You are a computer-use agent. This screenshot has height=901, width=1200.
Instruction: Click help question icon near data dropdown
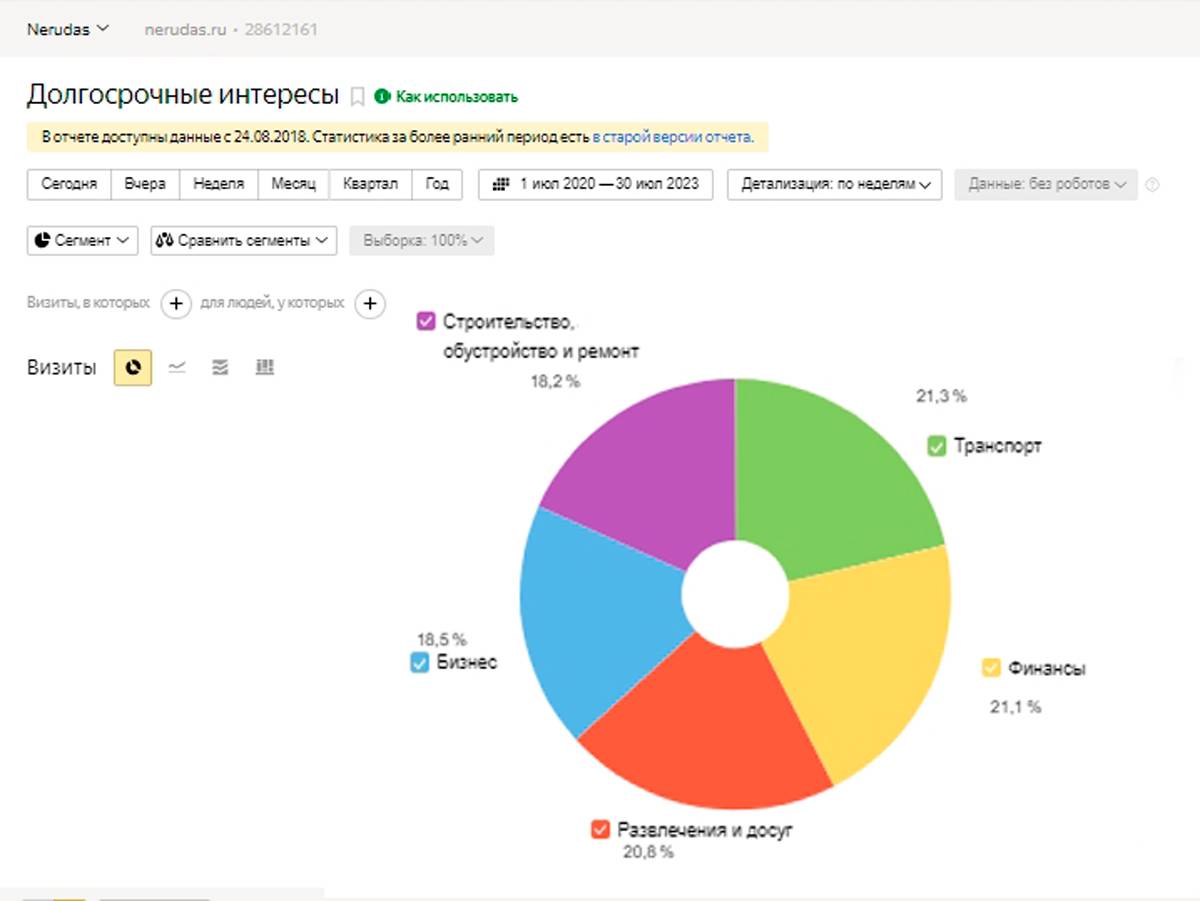(1152, 185)
